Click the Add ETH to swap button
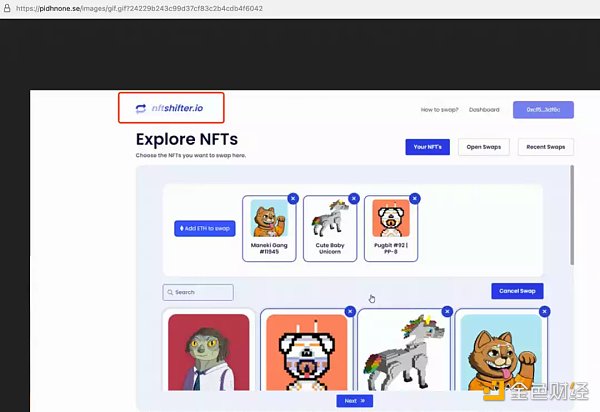 [x=204, y=228]
